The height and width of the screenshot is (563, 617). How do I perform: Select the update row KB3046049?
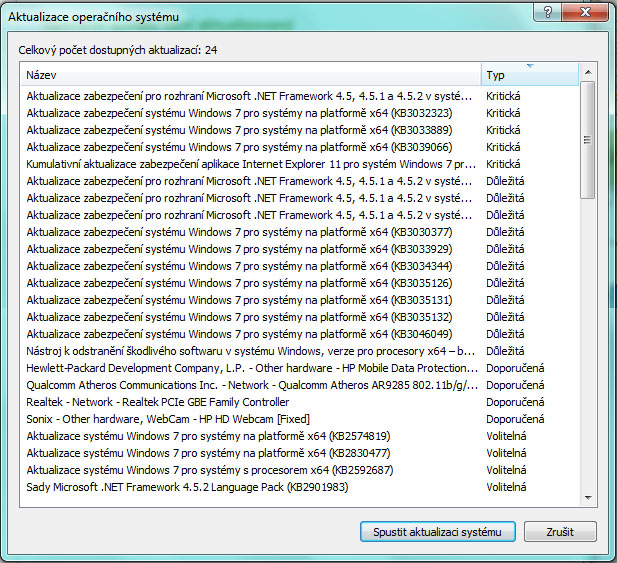[300, 334]
